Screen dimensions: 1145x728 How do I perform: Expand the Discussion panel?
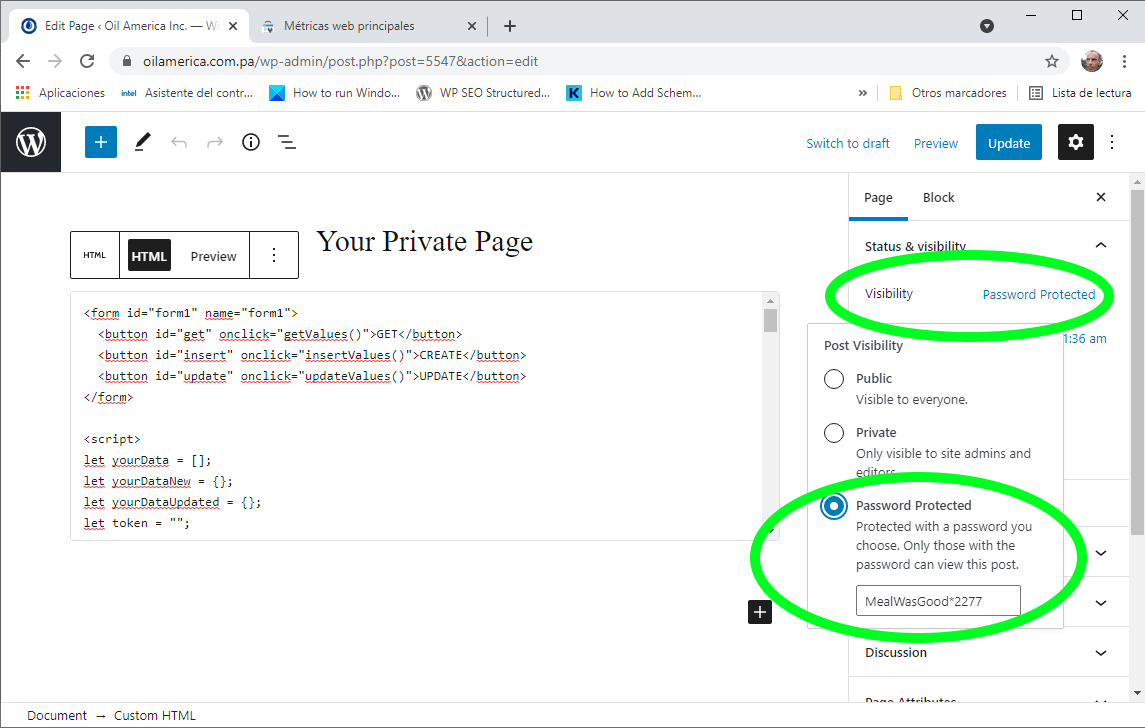pos(989,653)
